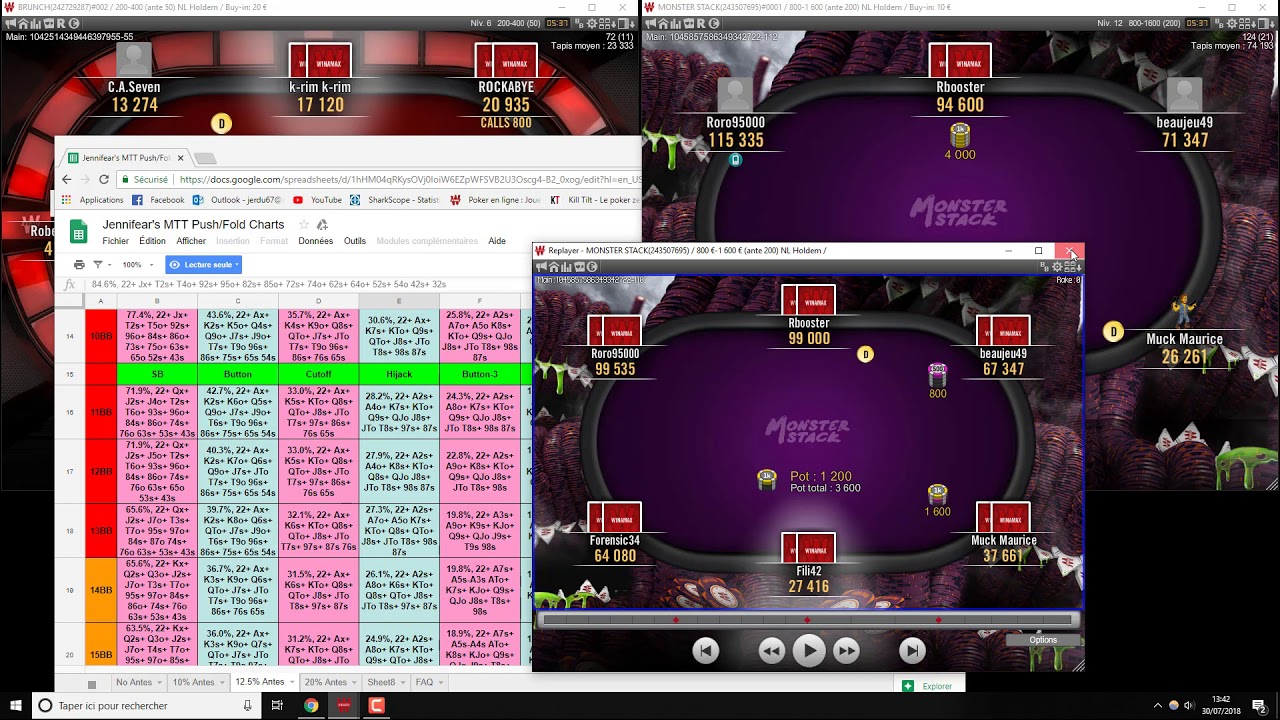This screenshot has width=1280, height=720.
Task: Rewind the Replayer hand
Action: pyautogui.click(x=771, y=651)
